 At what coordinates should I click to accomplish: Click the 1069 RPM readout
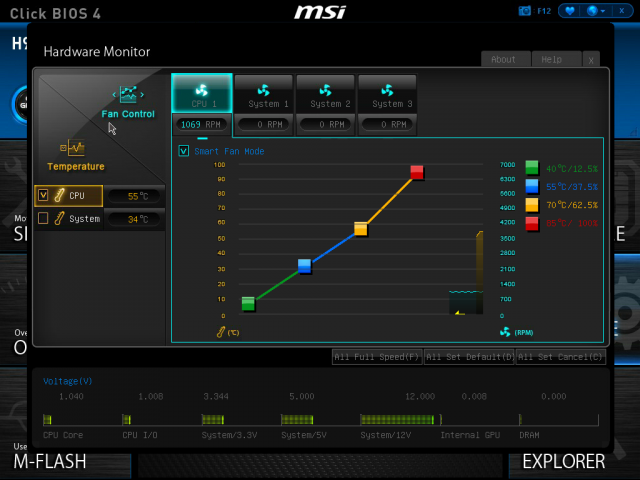(202, 124)
